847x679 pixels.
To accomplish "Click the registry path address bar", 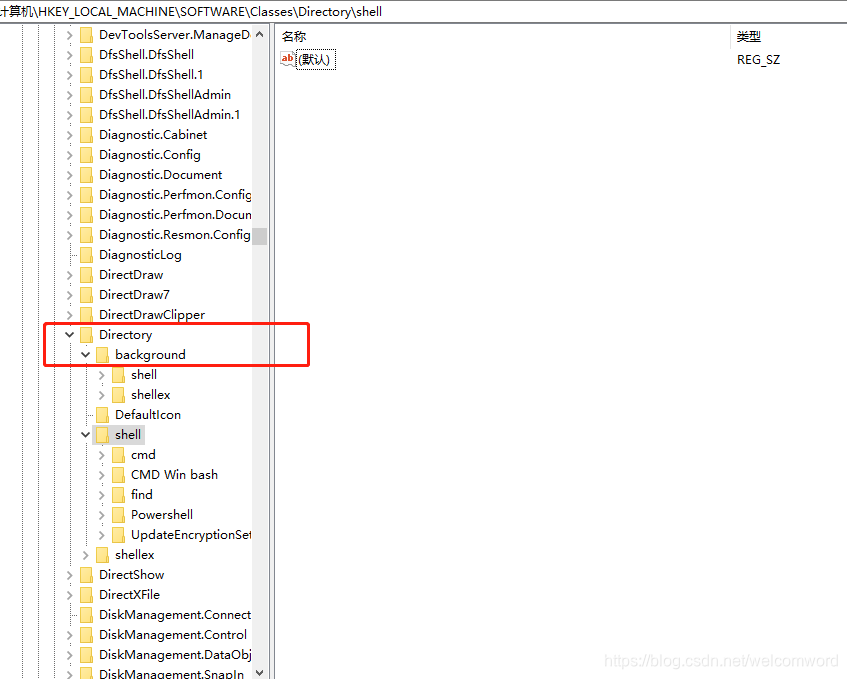I will [424, 11].
